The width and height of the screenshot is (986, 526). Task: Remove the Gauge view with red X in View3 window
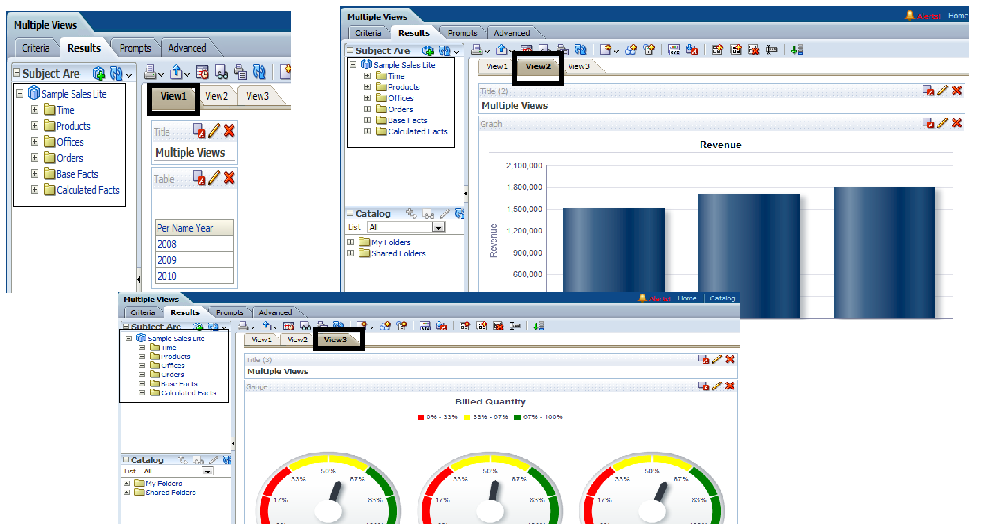click(729, 385)
